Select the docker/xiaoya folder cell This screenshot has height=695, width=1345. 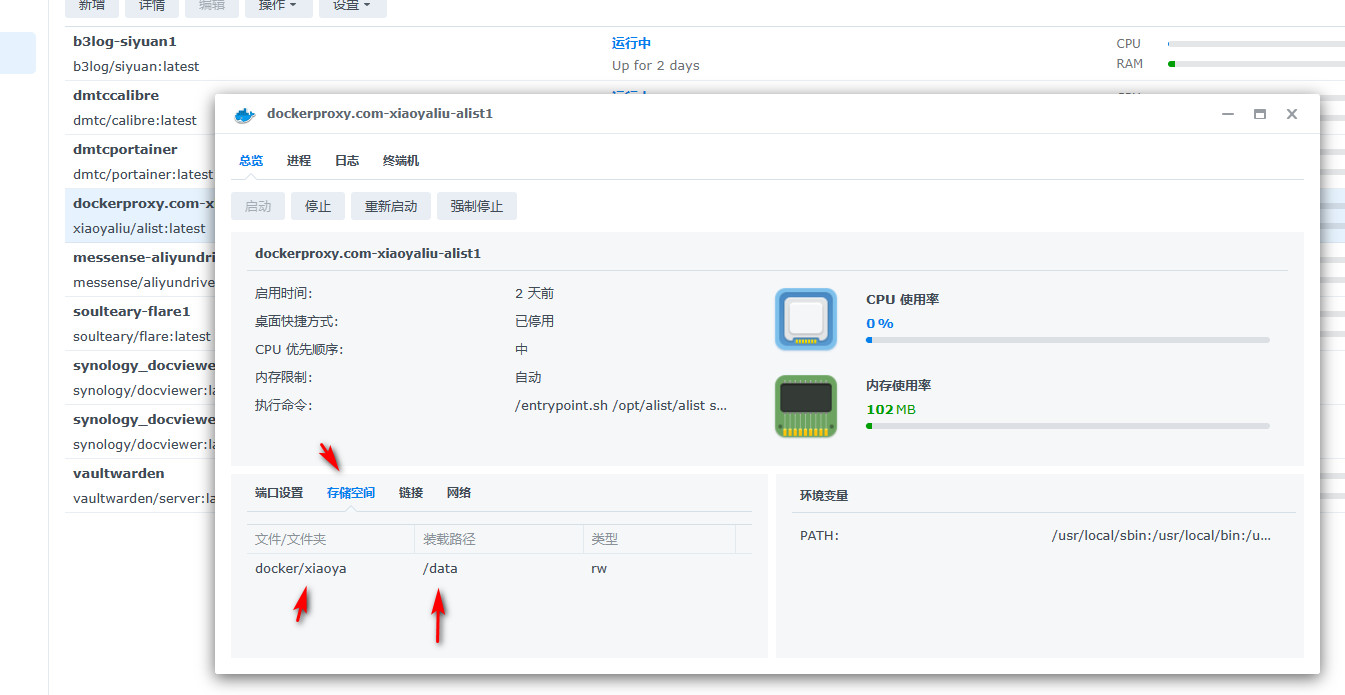301,568
